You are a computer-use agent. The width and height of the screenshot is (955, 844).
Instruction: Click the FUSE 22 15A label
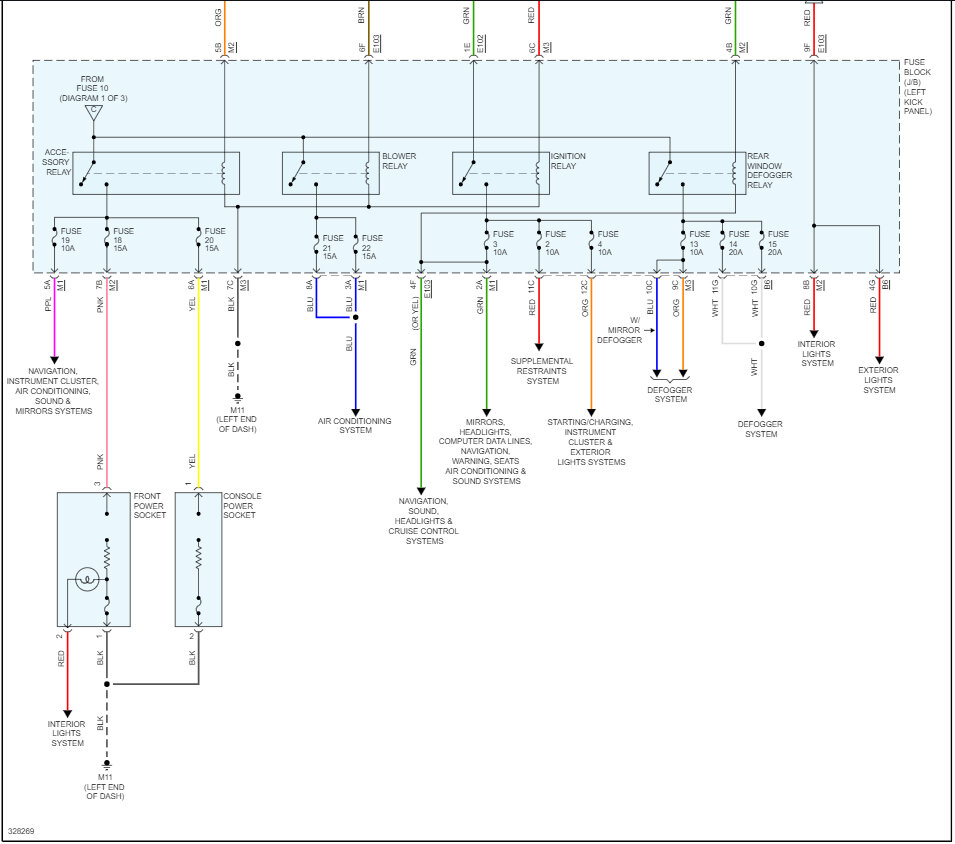[372, 247]
